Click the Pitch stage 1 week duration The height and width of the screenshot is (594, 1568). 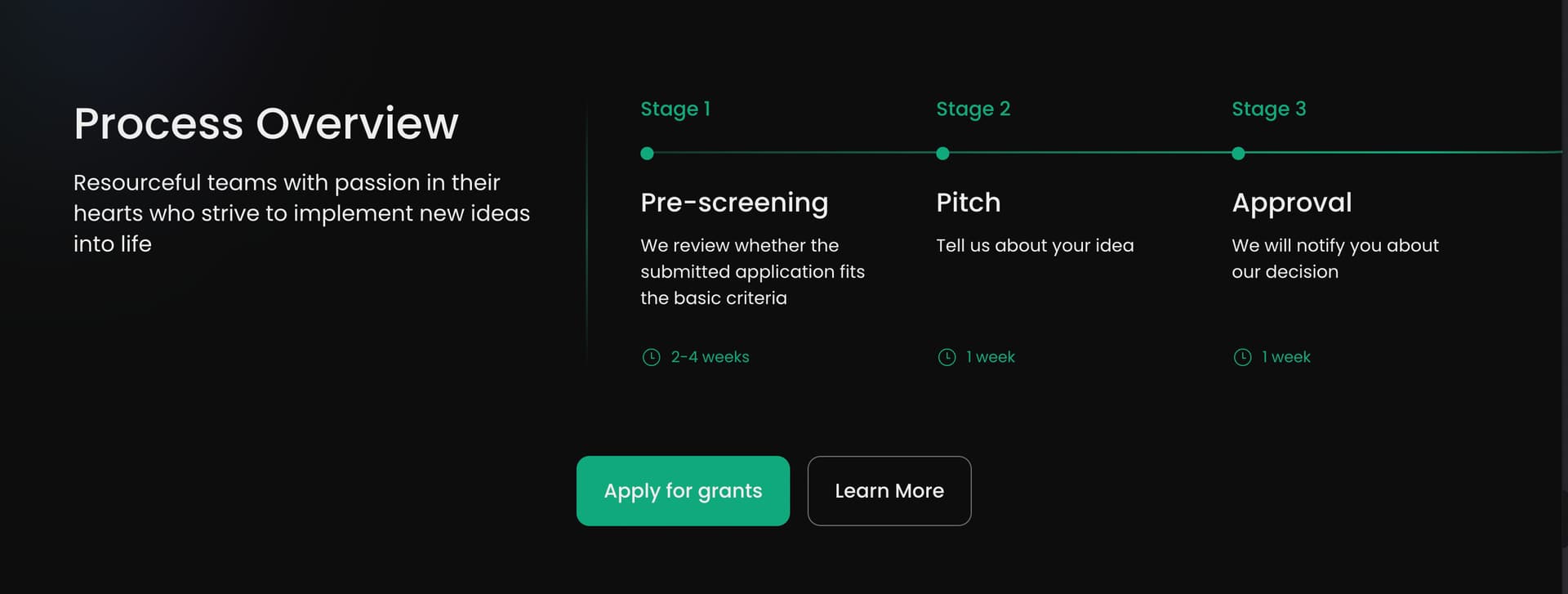[x=990, y=357]
